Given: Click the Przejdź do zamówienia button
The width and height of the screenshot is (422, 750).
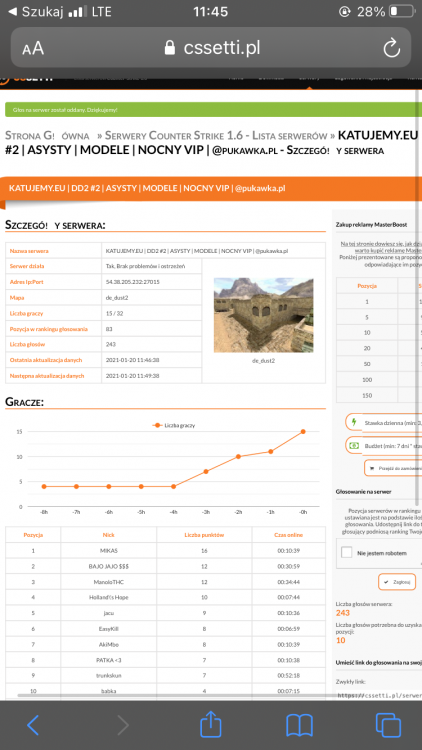Looking at the screenshot, I should click(x=393, y=468).
